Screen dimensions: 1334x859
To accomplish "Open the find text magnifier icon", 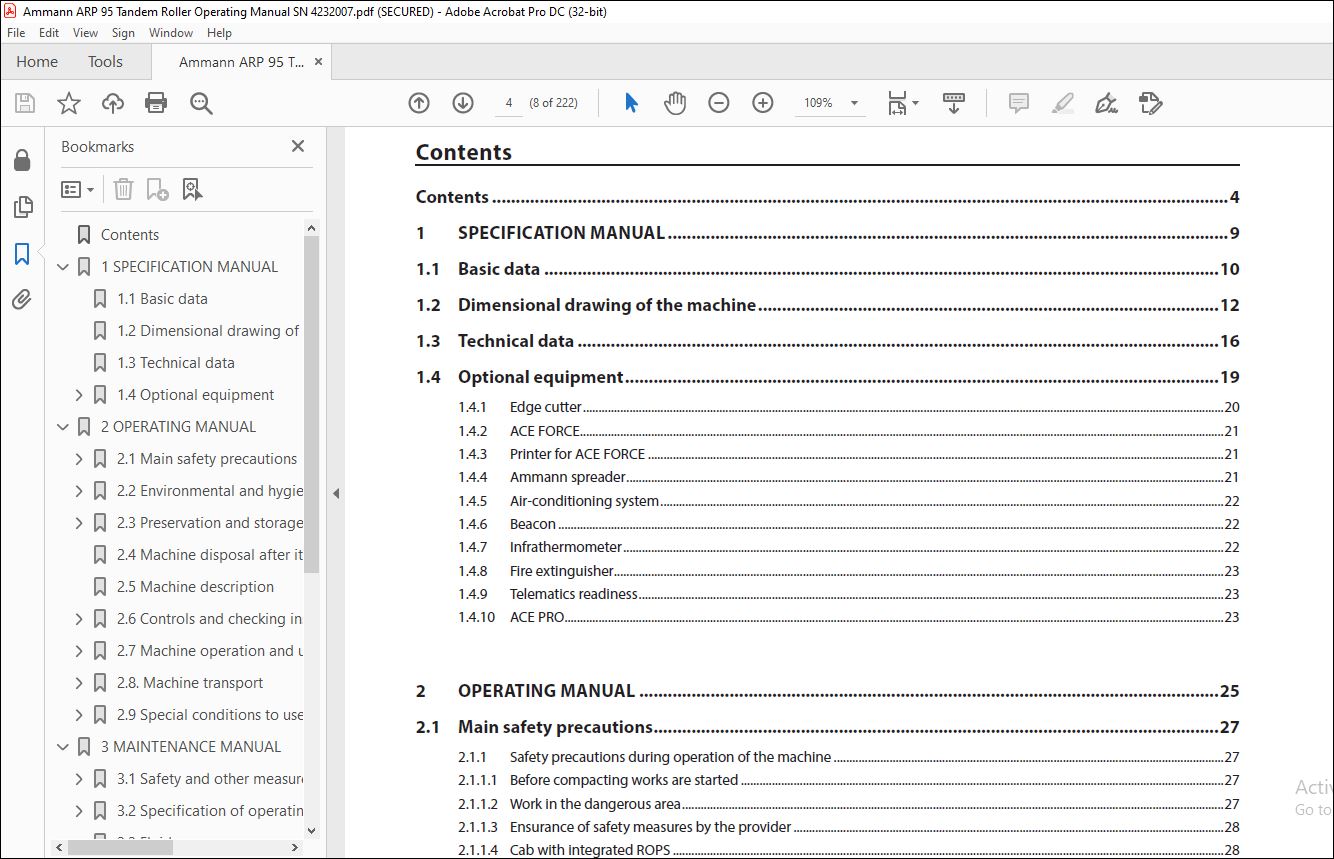I will click(201, 103).
